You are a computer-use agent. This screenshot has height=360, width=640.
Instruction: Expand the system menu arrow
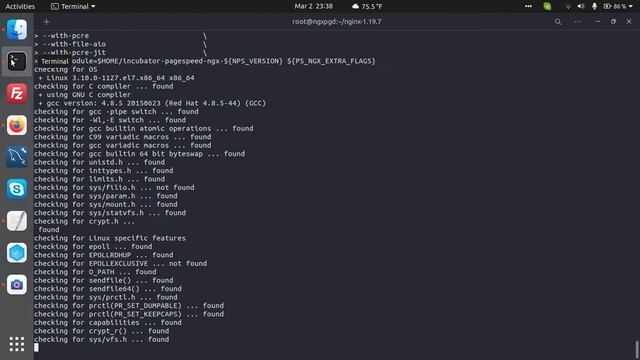(x=631, y=7)
